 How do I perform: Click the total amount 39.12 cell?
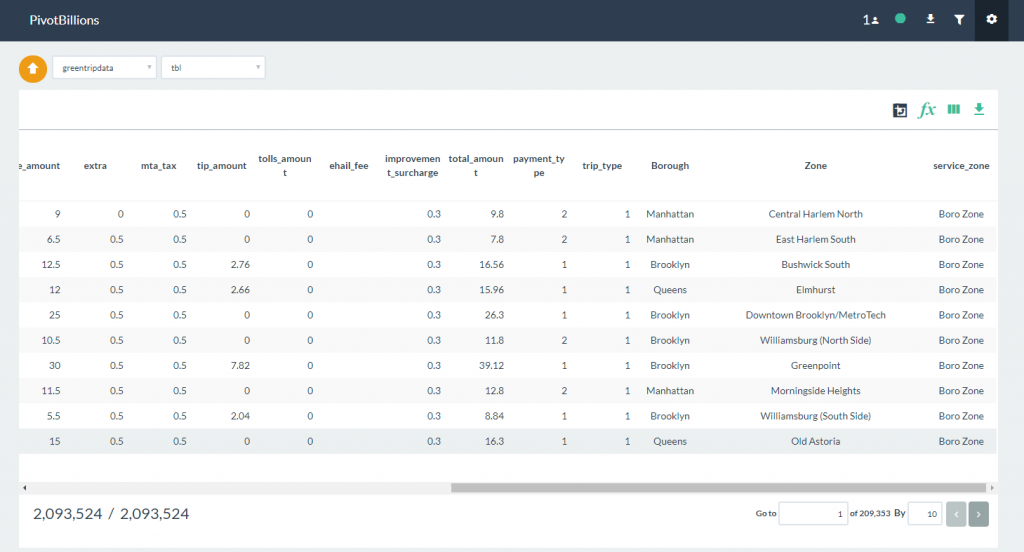pos(491,366)
